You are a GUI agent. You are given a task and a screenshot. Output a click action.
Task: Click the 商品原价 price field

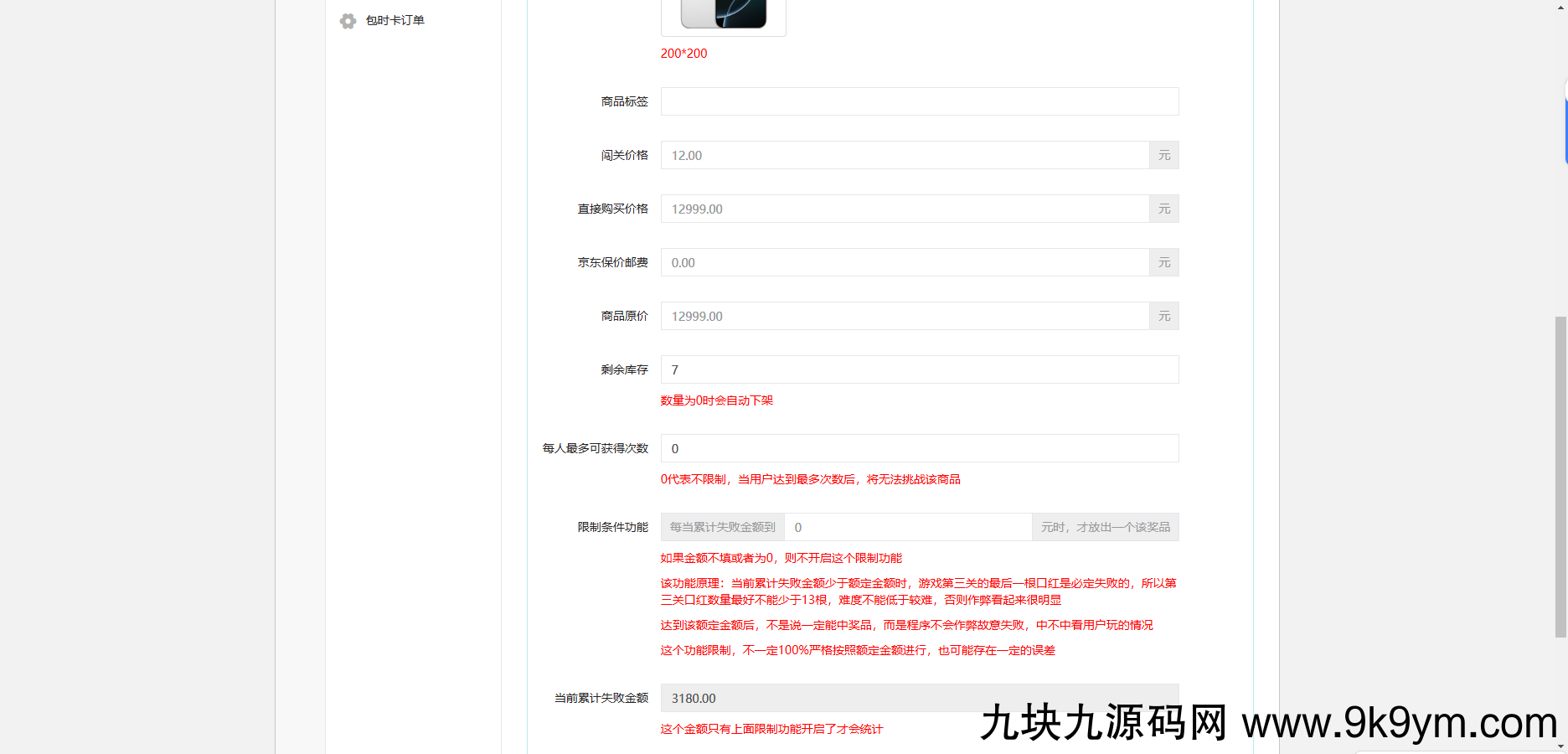(905, 316)
